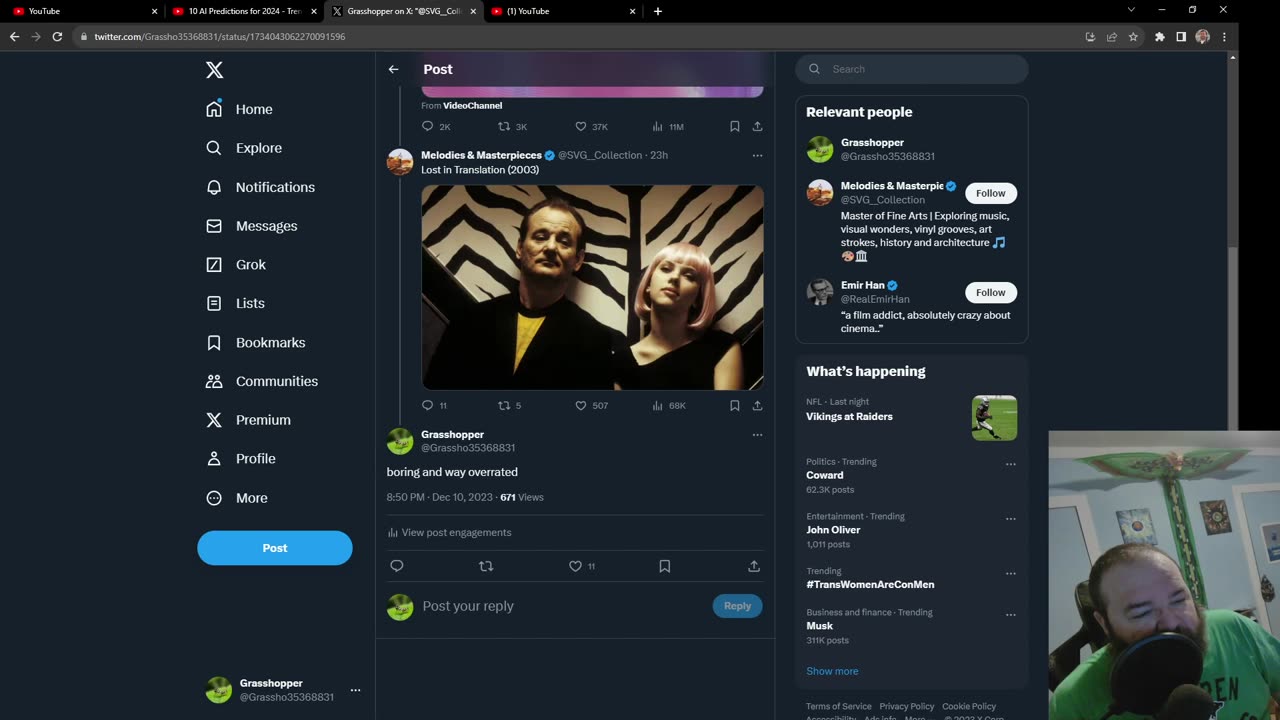The image size is (1280, 720).
Task: Repost the tweet with 5 reposts
Action: pyautogui.click(x=505, y=405)
